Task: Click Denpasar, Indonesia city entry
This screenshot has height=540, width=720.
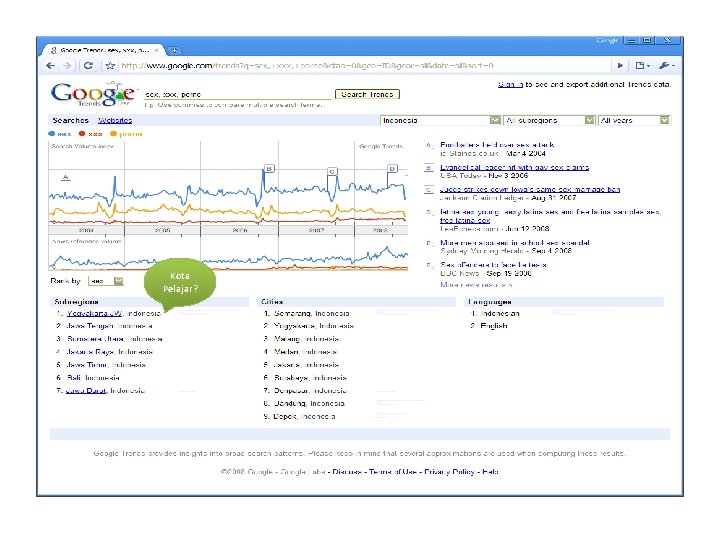Action: click(x=310, y=390)
